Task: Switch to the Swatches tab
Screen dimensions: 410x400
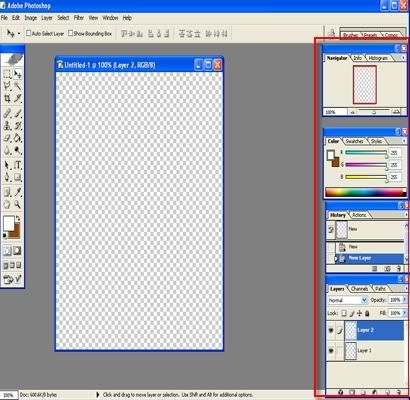Action: point(354,141)
